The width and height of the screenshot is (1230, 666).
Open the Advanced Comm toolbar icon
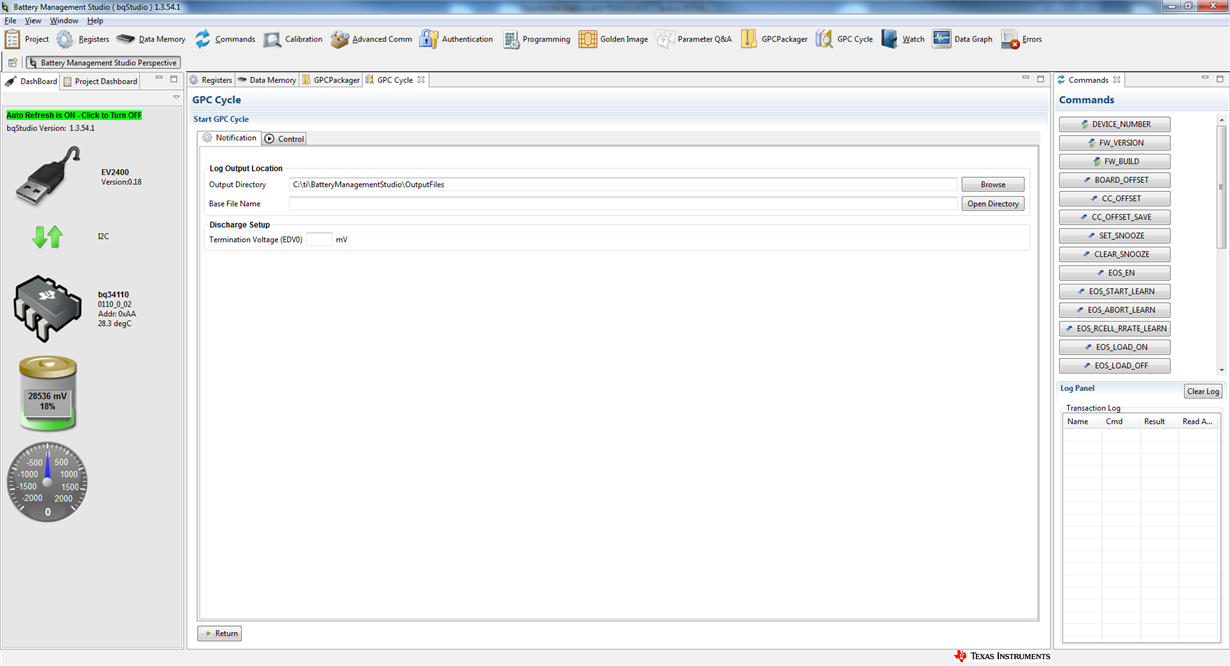(x=340, y=39)
